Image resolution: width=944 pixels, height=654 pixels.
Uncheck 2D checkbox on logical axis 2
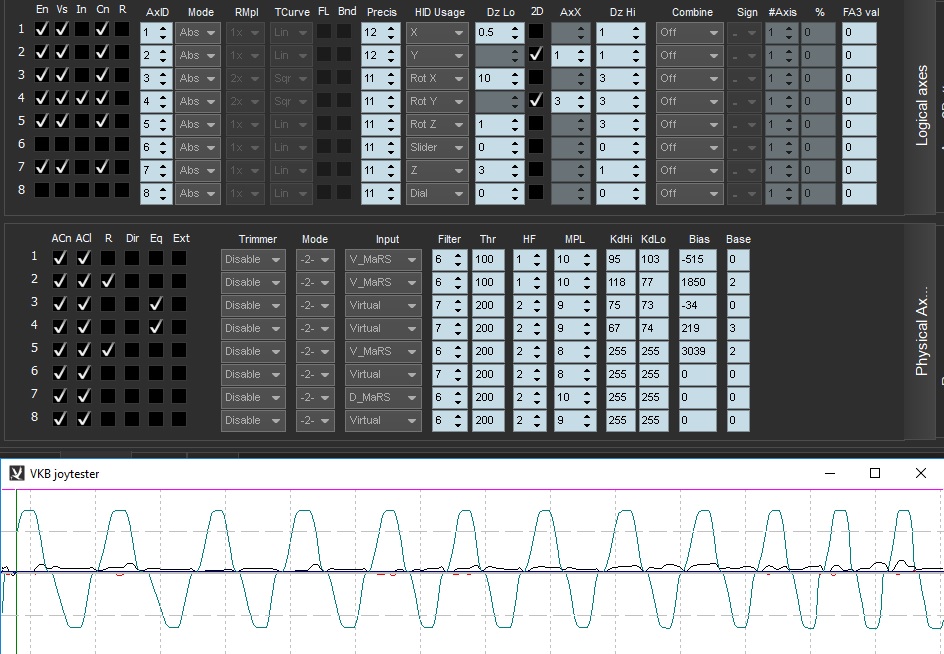pyautogui.click(x=536, y=55)
